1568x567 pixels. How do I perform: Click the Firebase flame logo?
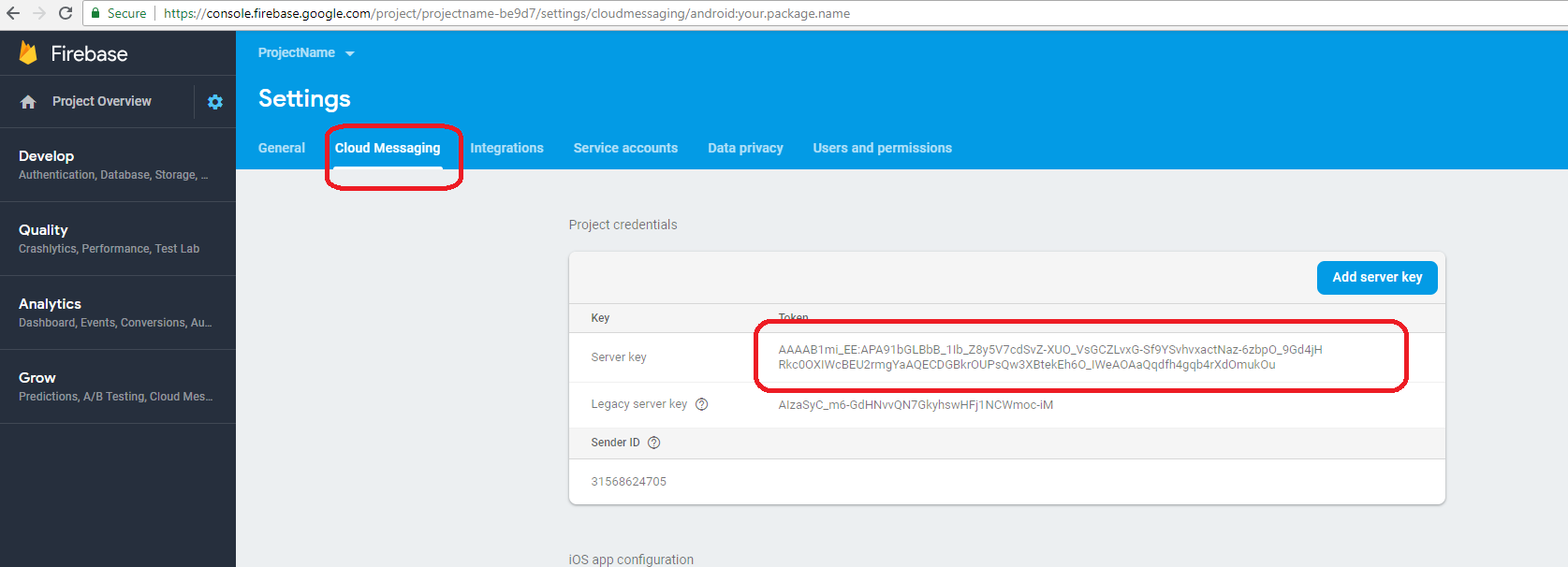(29, 53)
